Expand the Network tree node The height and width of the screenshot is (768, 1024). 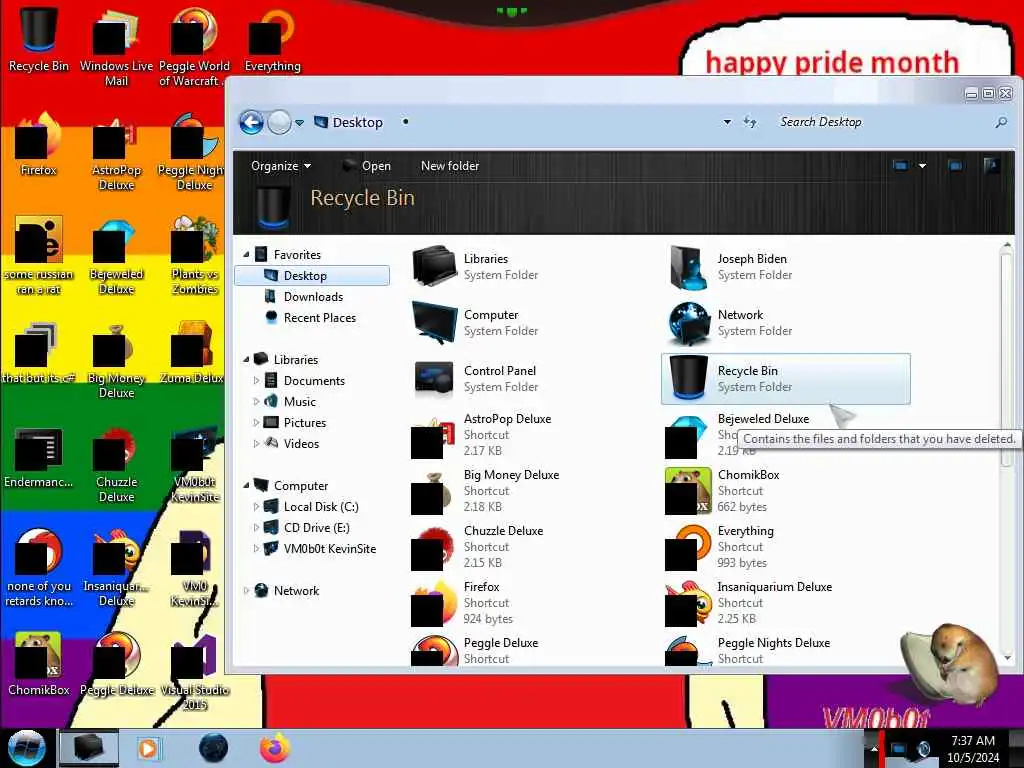246,590
